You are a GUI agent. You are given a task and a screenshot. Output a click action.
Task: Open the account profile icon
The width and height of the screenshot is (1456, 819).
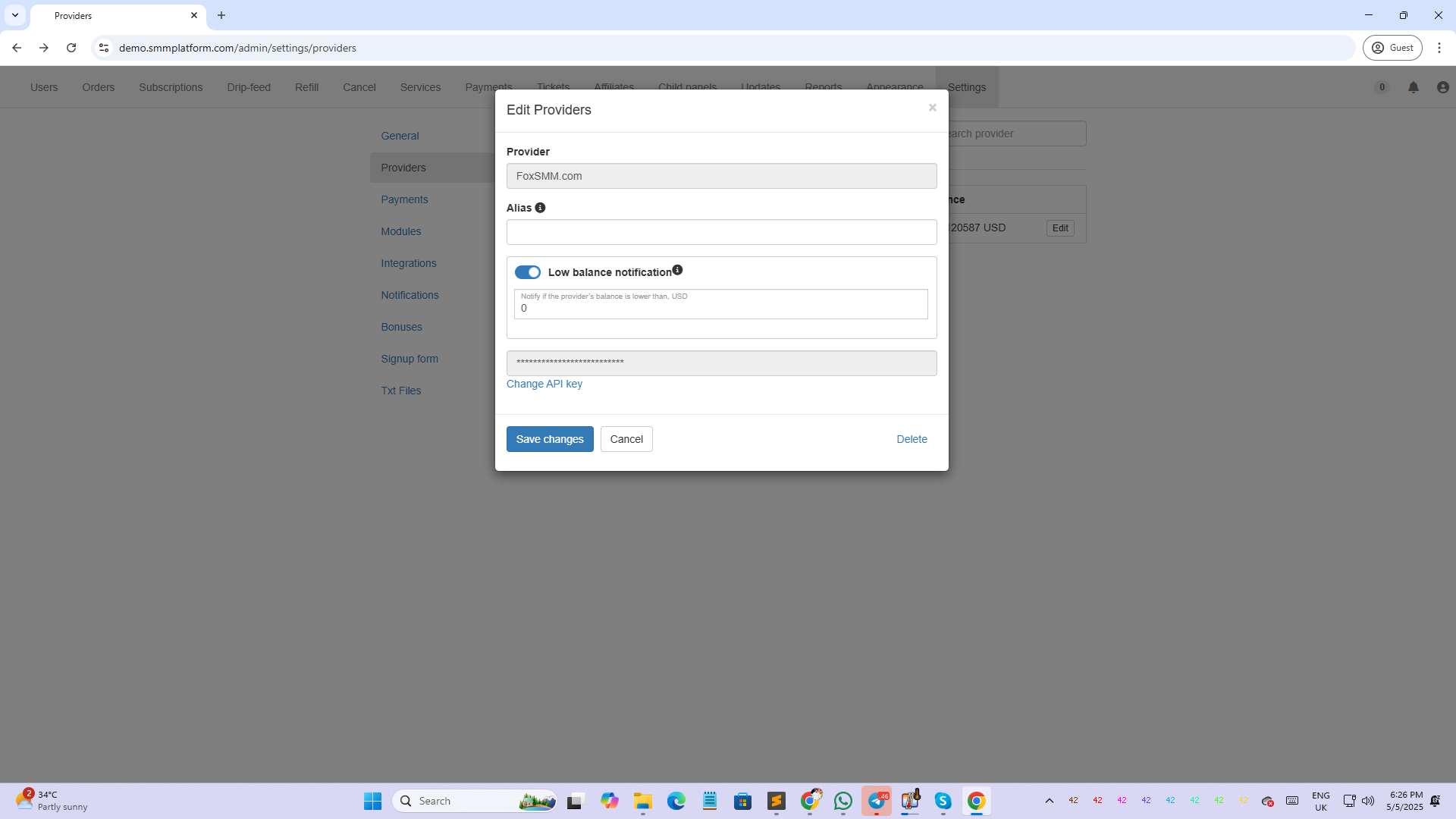pyautogui.click(x=1442, y=87)
